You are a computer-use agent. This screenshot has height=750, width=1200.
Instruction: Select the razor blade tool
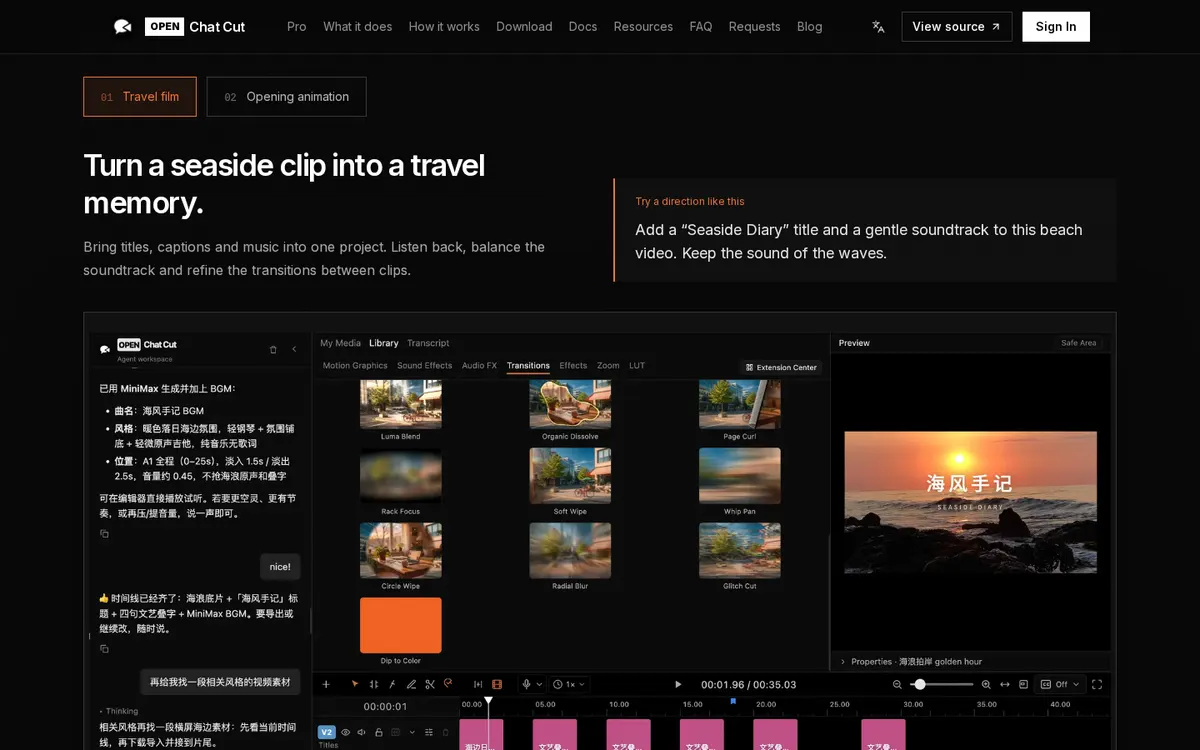392,684
